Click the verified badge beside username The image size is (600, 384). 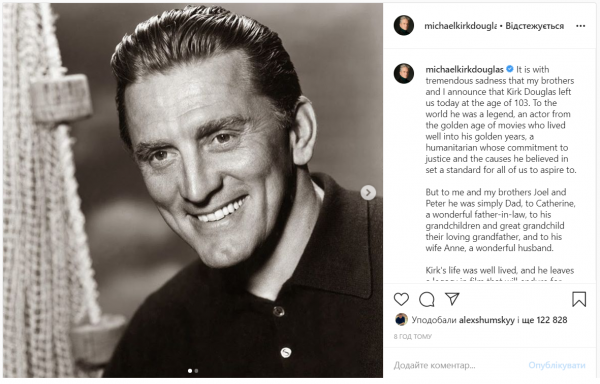point(510,69)
